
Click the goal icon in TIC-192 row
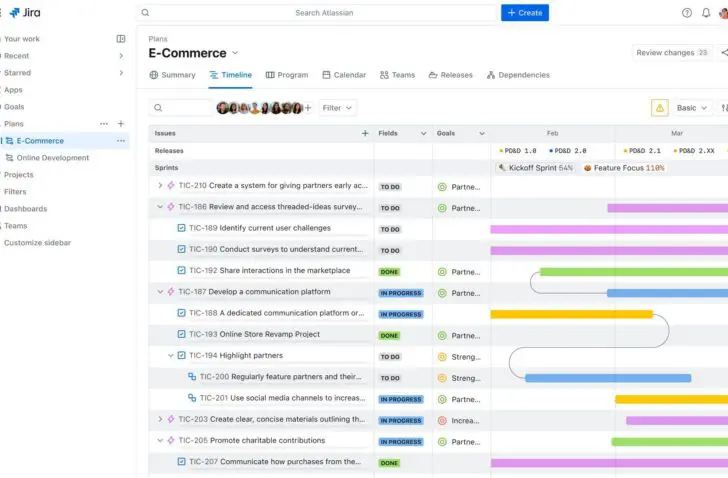coord(442,272)
